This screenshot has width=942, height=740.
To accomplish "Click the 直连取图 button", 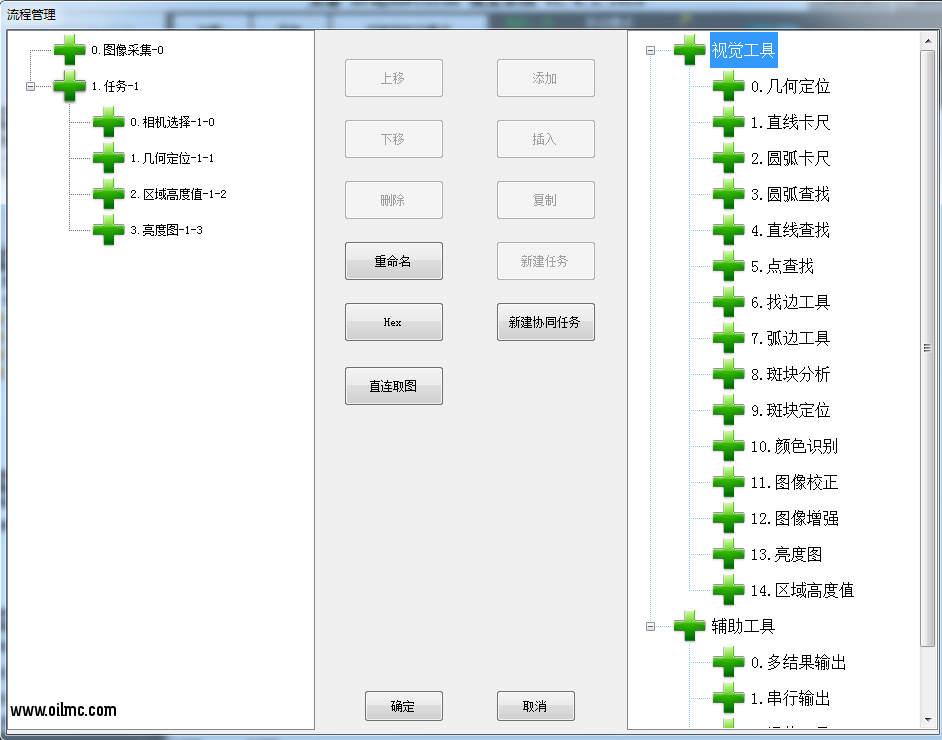I will click(393, 386).
